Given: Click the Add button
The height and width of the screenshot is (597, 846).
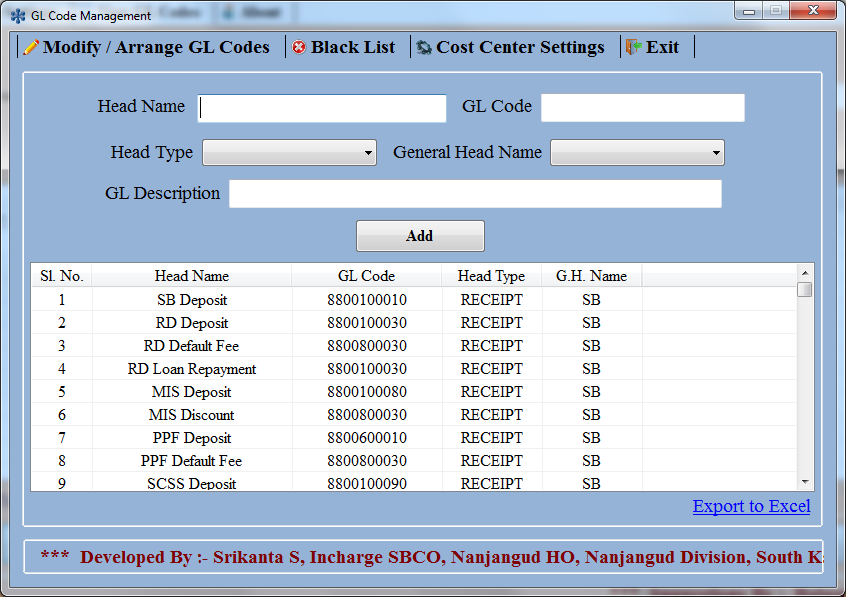Looking at the screenshot, I should [x=420, y=235].
